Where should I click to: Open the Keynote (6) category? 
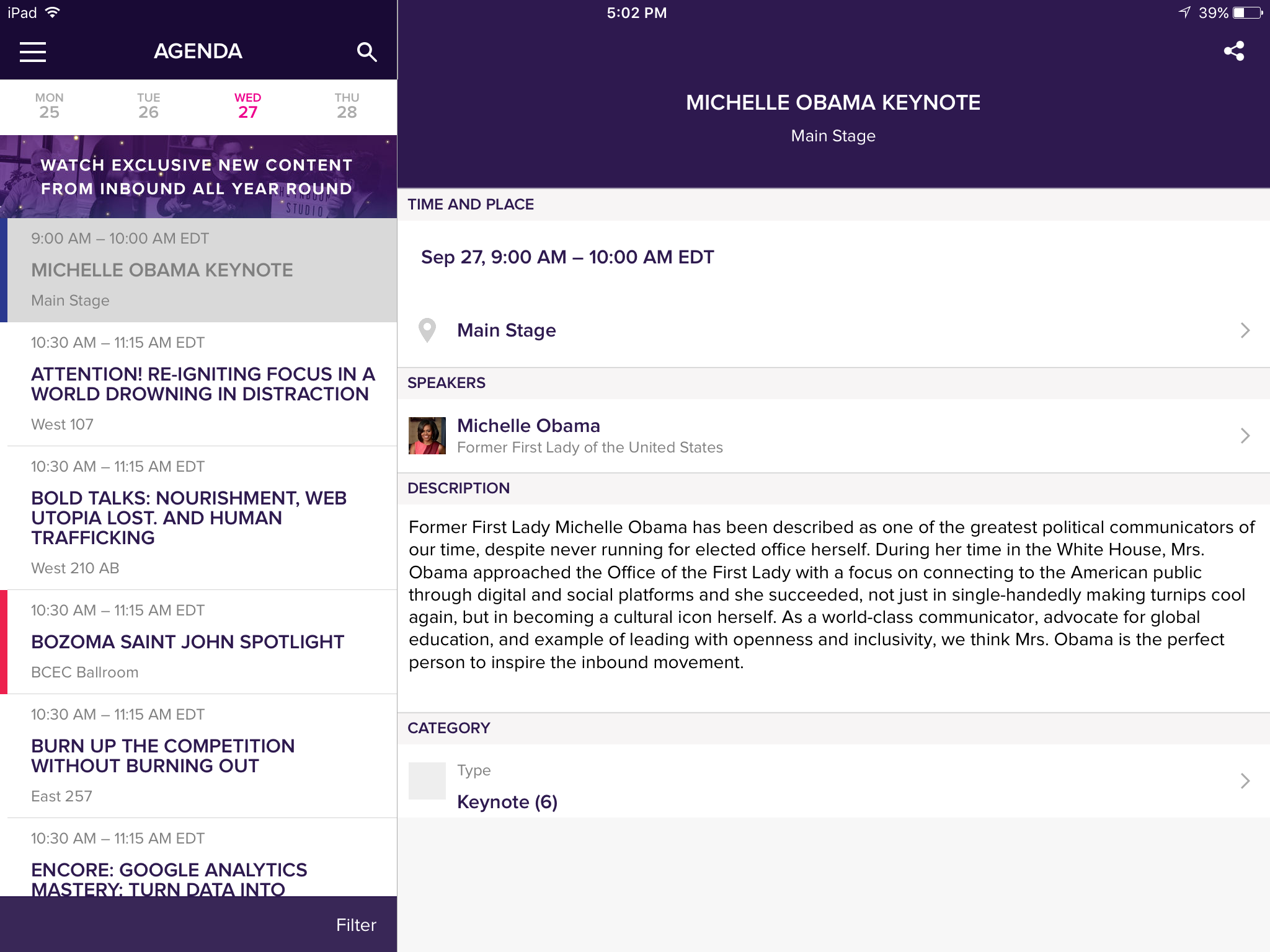click(x=507, y=802)
